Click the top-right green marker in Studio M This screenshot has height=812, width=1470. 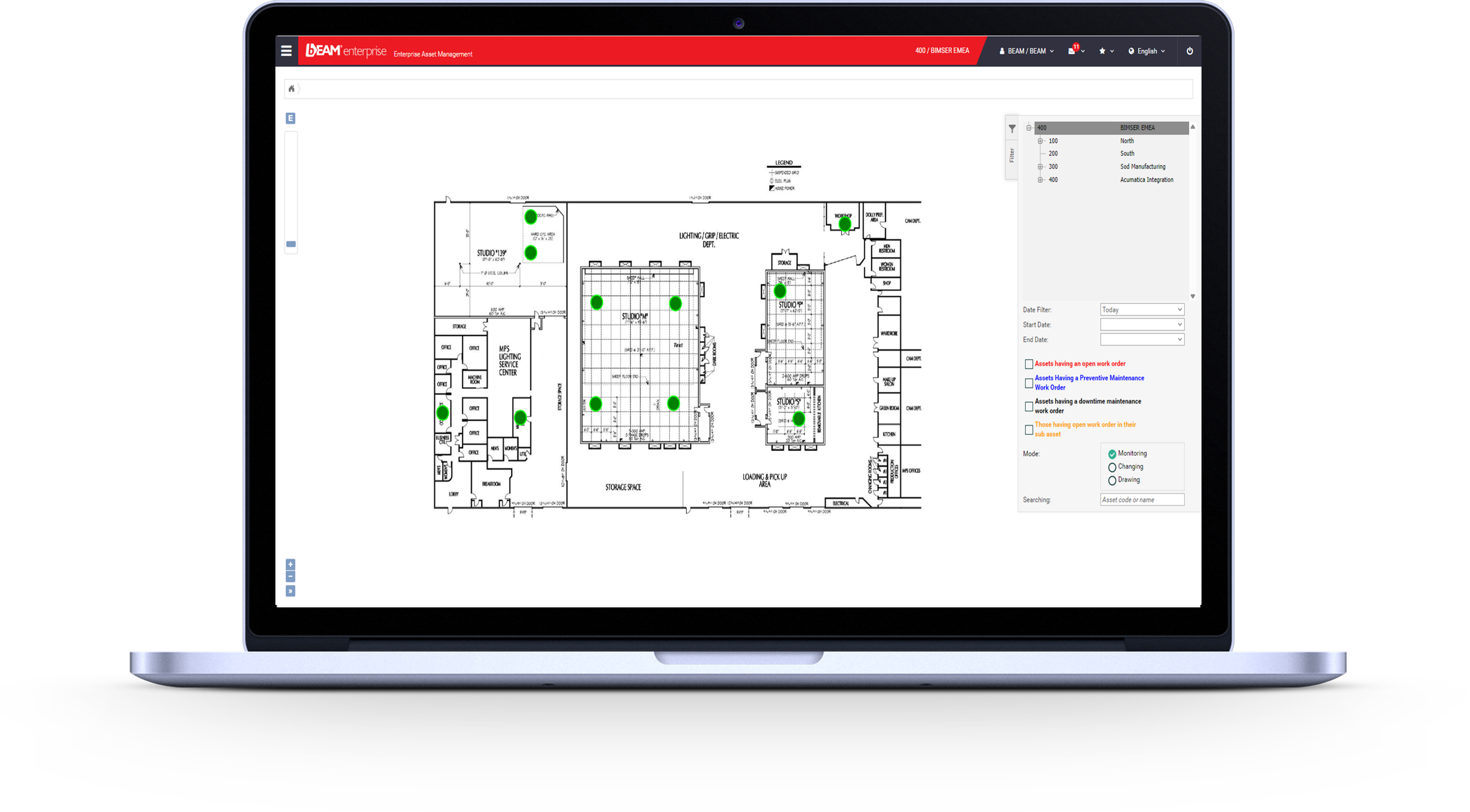[675, 303]
